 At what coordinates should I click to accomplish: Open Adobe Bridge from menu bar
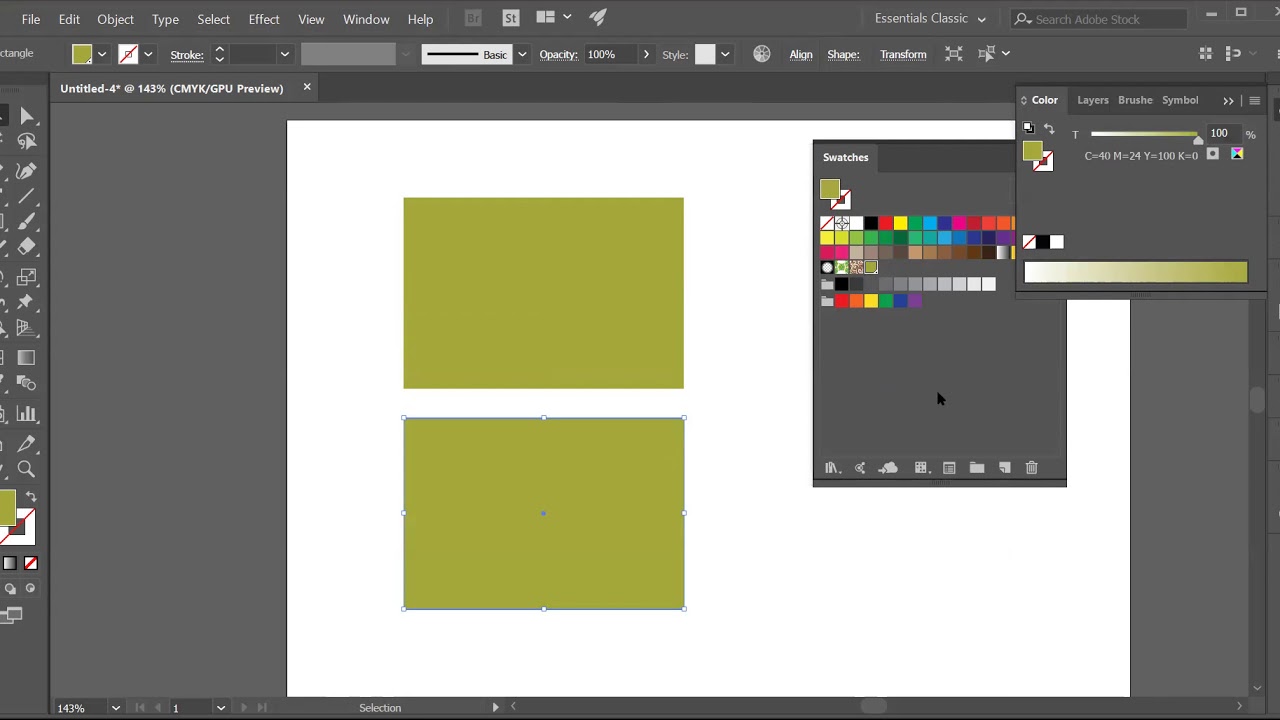coord(473,18)
